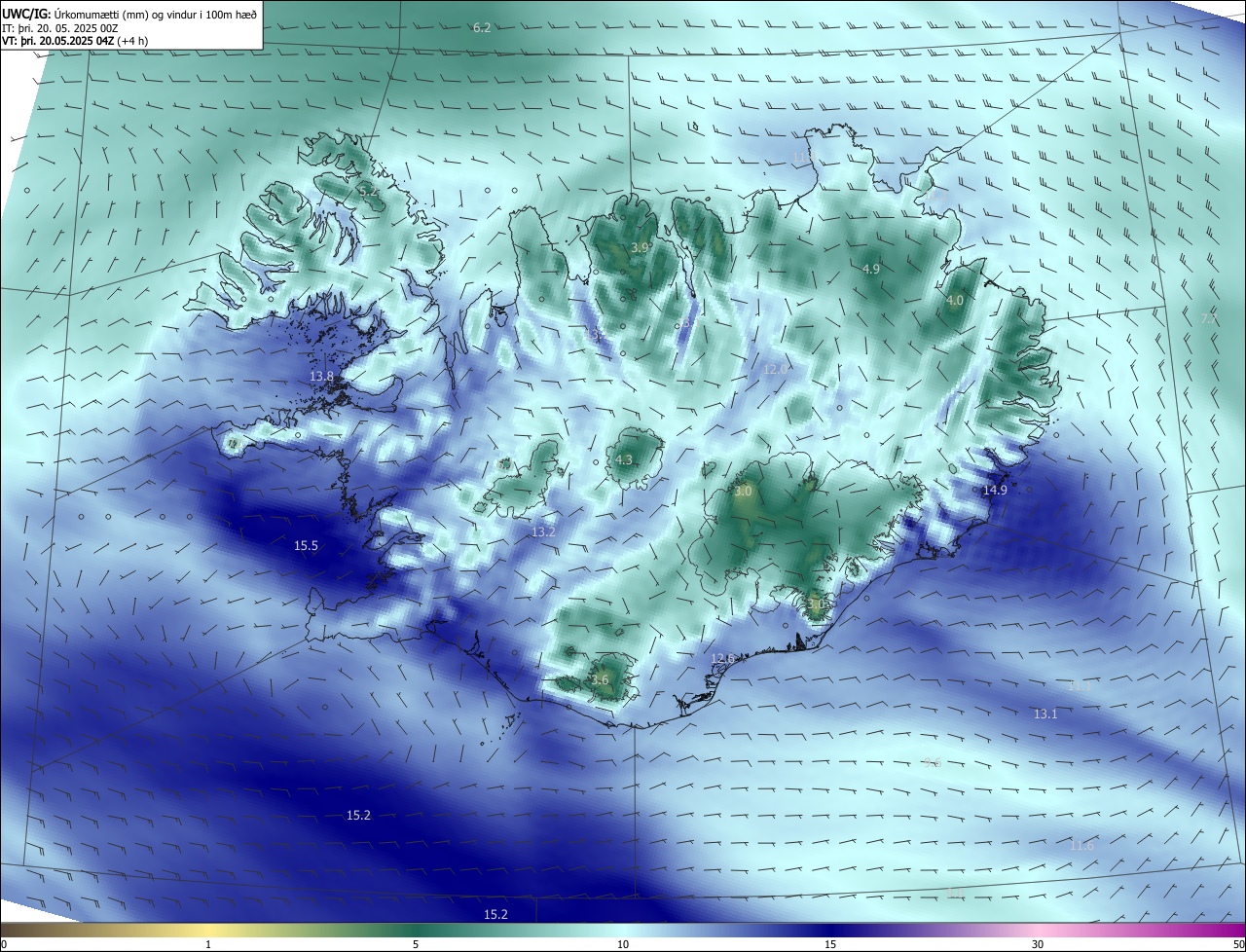
Task: Click the 3.9 value label
Action: [x=640, y=248]
